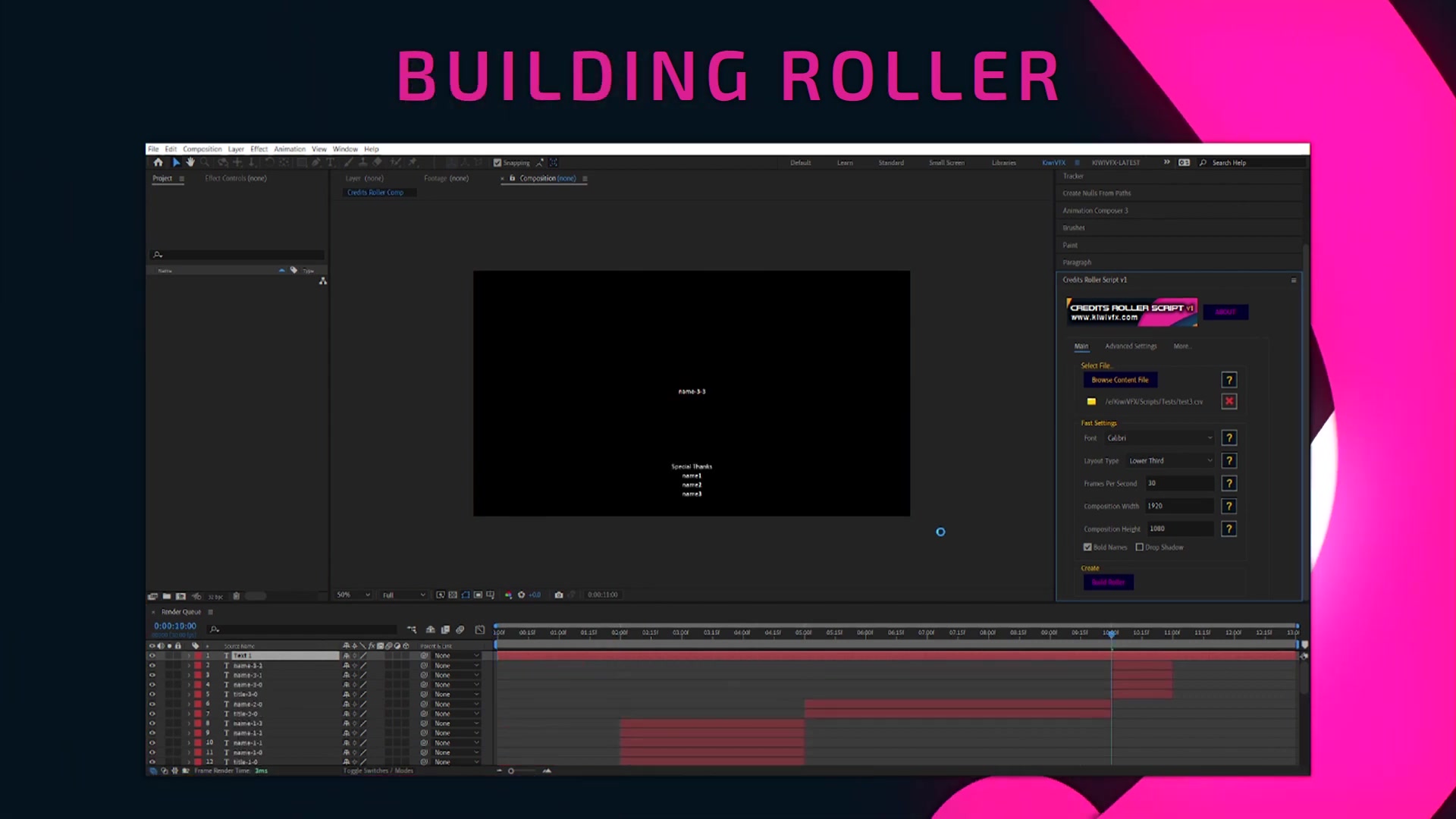Toggle the Snapping checkbox
This screenshot has width=1456, height=819.
point(497,162)
